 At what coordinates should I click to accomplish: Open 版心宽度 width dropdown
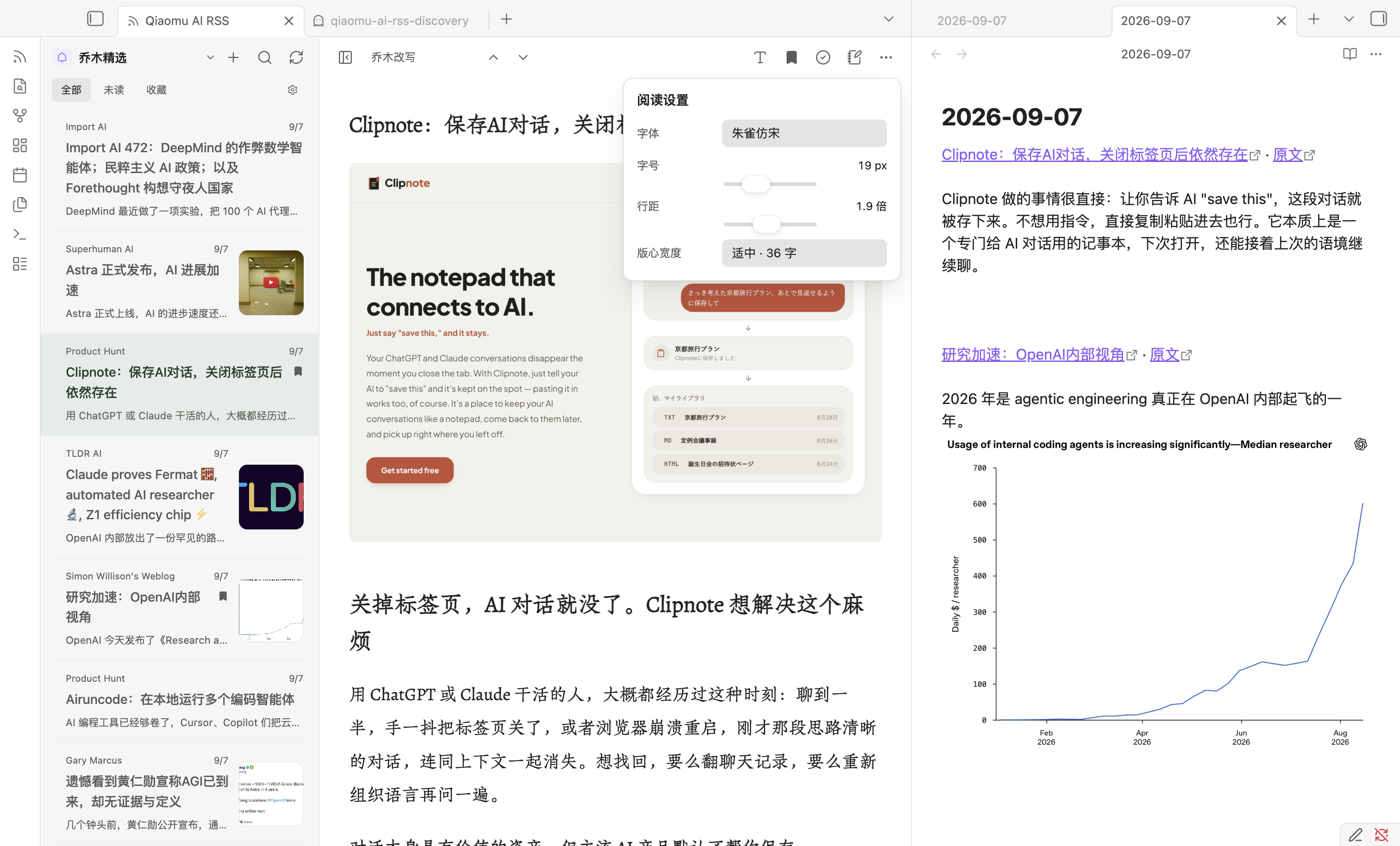pos(804,253)
